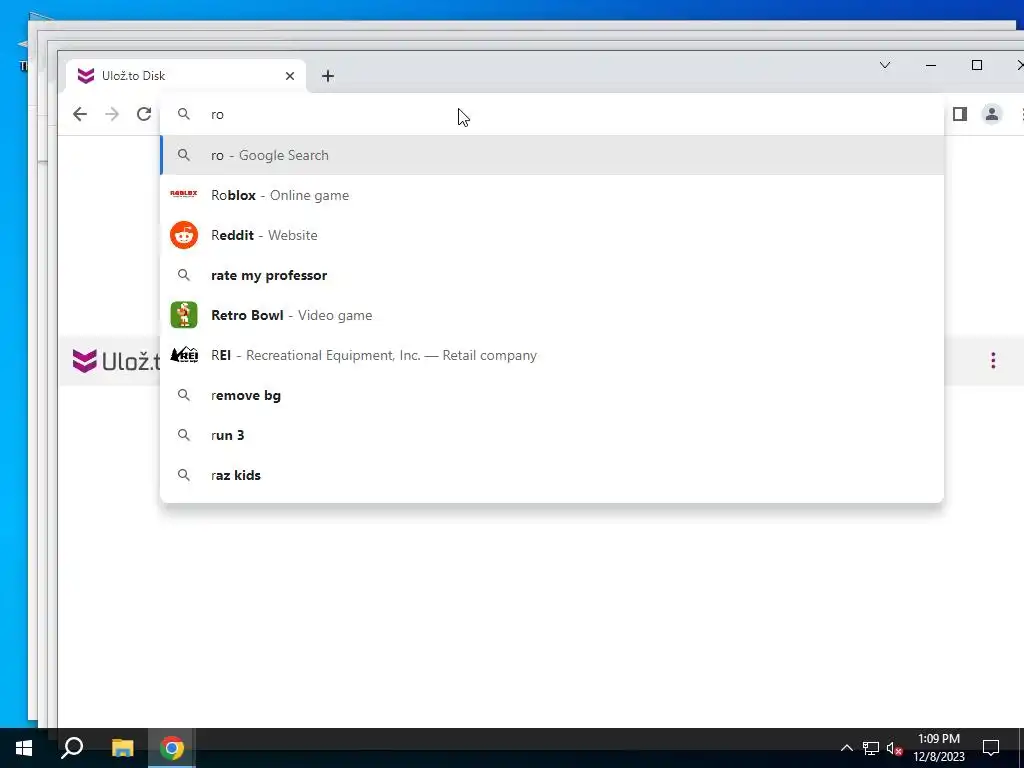The width and height of the screenshot is (1024, 768).
Task: Click the Chrome taskbar icon
Action: click(172, 748)
